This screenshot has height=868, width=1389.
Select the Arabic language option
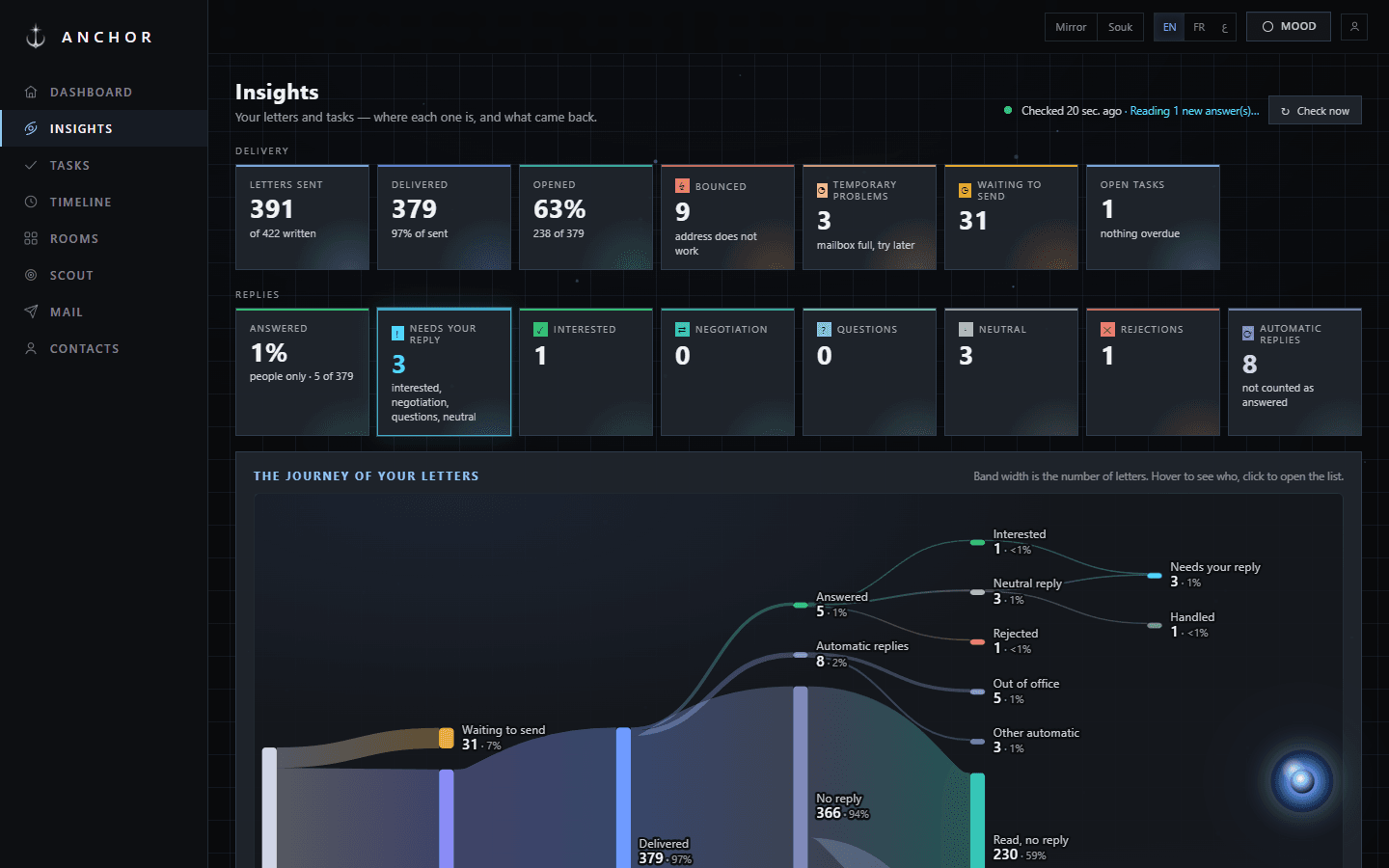click(x=1224, y=27)
